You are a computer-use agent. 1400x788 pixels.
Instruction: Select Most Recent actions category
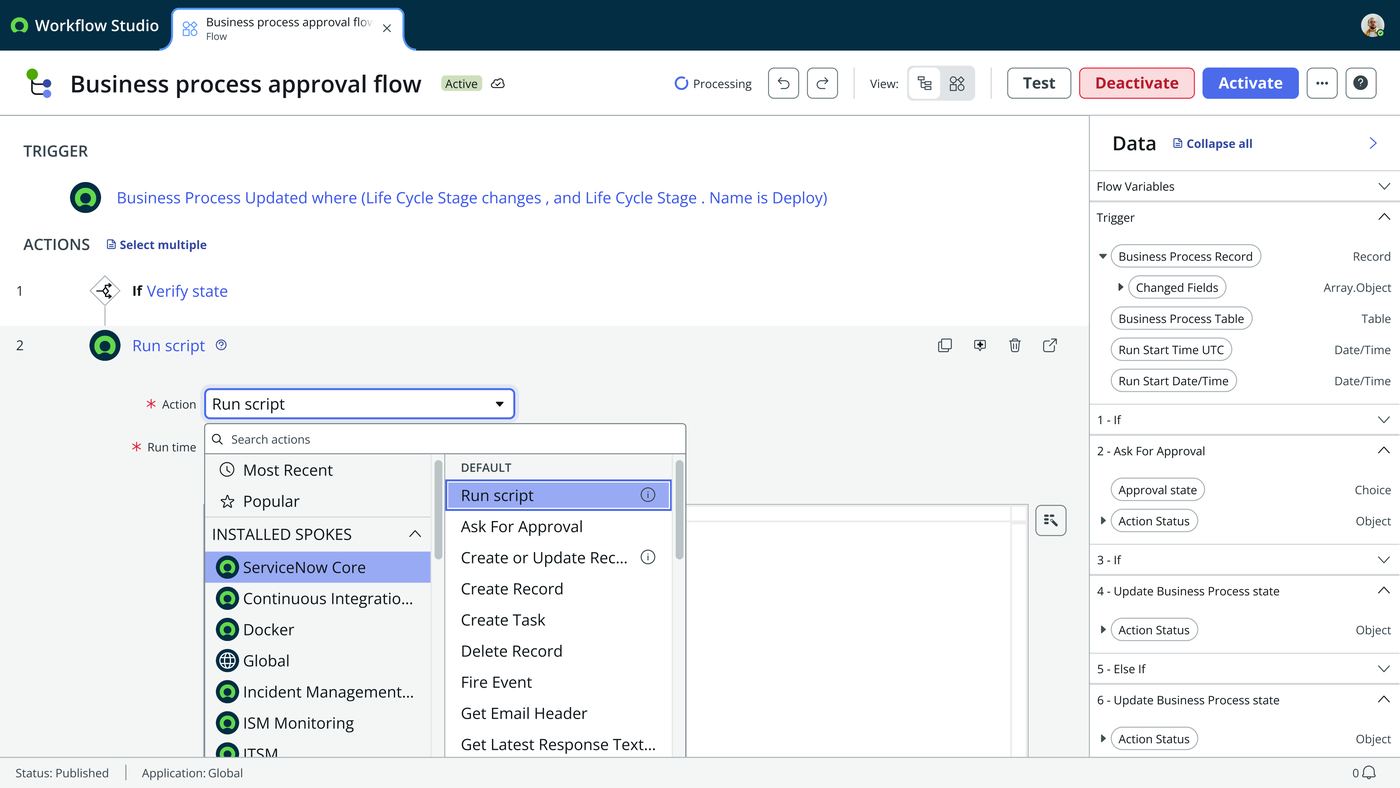click(x=318, y=470)
